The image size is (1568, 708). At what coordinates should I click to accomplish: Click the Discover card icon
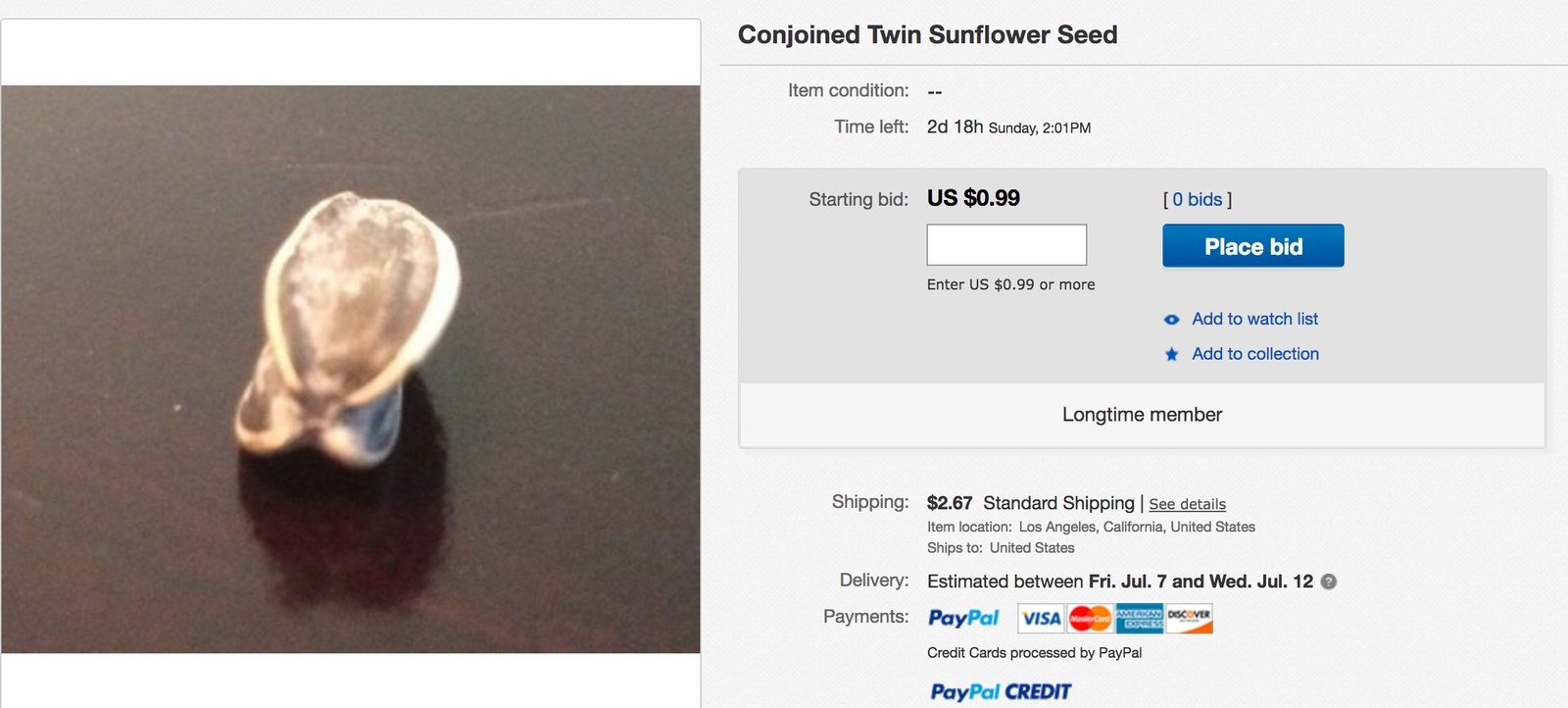[x=1189, y=619]
